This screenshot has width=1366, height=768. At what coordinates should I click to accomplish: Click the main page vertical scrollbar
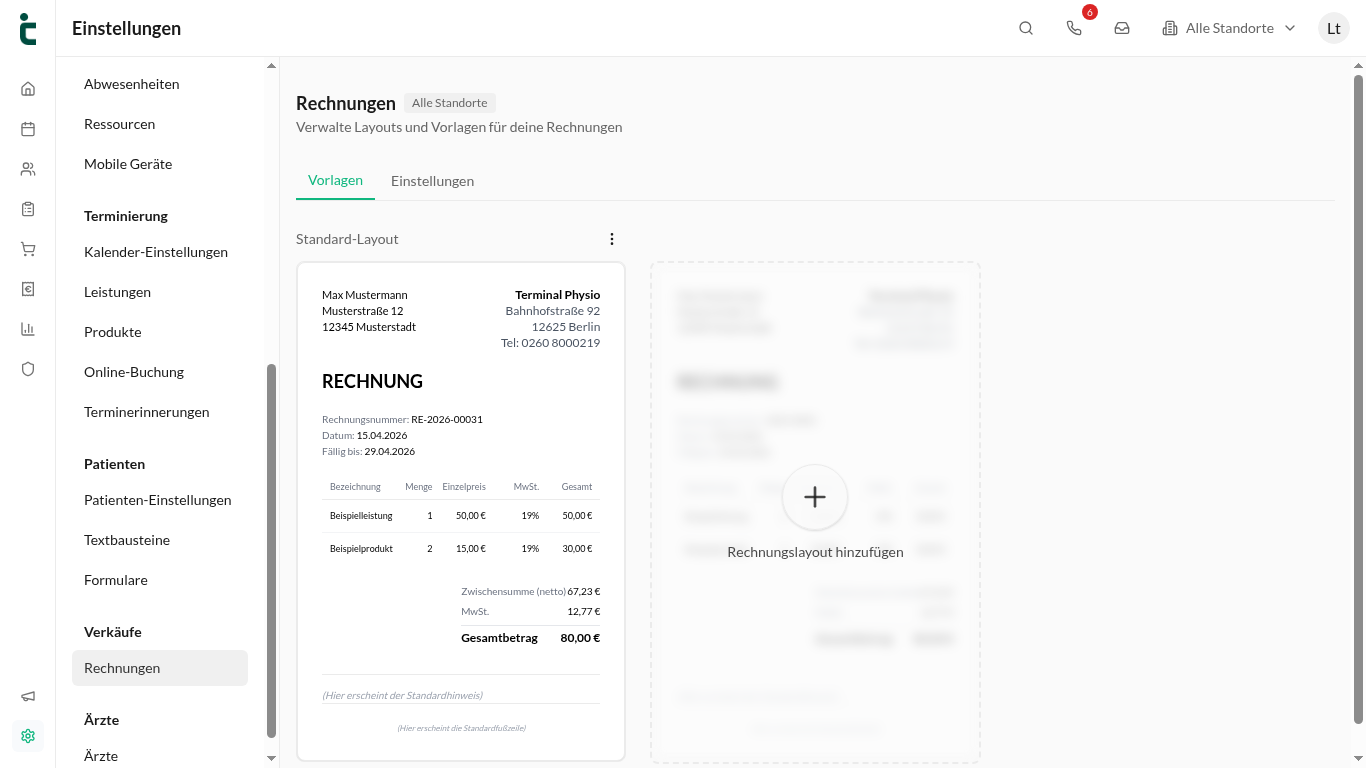(x=1358, y=399)
